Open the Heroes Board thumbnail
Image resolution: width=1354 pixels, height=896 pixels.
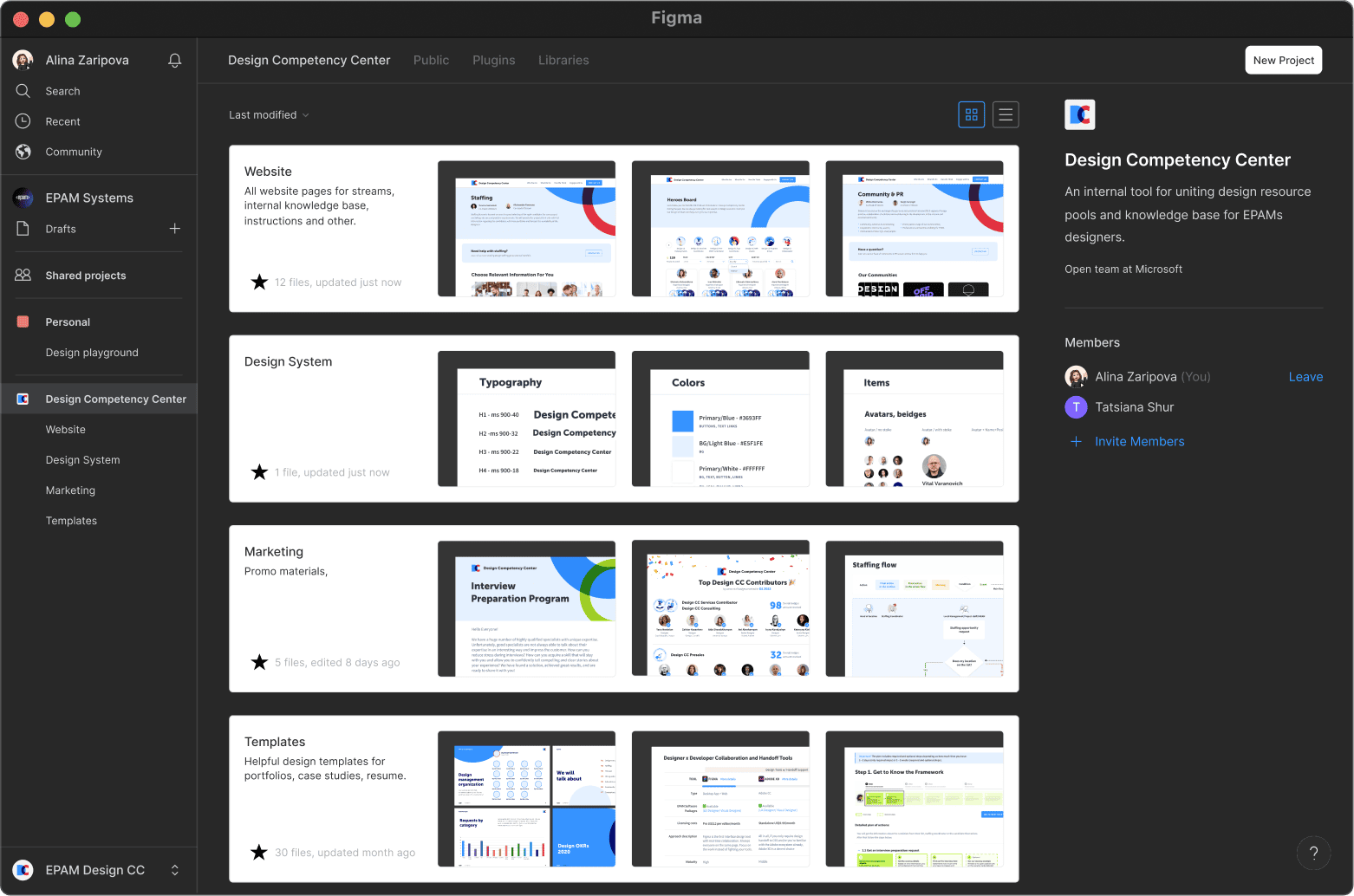(x=720, y=229)
